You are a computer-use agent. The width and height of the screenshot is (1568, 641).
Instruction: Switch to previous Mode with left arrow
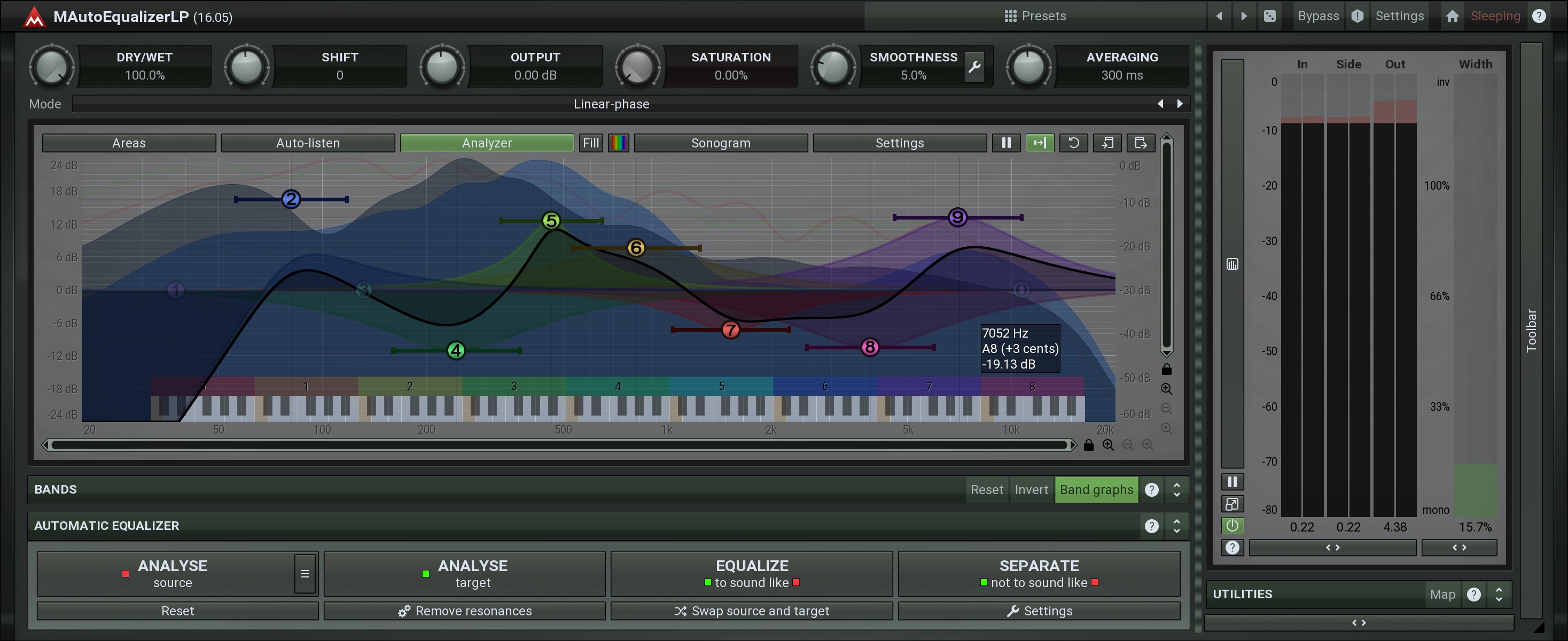coord(1160,104)
